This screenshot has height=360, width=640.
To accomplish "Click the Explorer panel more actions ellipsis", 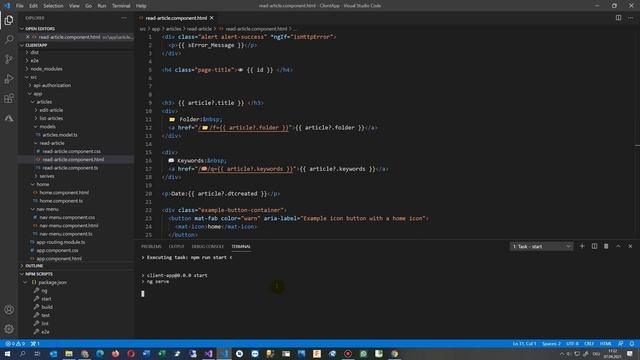I will click(x=124, y=18).
